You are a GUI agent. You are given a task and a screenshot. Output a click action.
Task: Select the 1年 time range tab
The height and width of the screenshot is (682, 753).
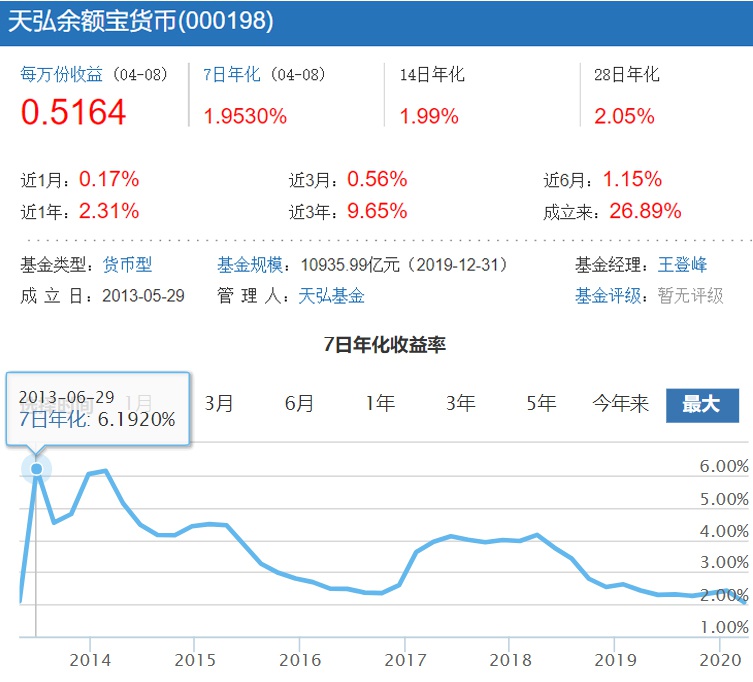pyautogui.click(x=380, y=403)
